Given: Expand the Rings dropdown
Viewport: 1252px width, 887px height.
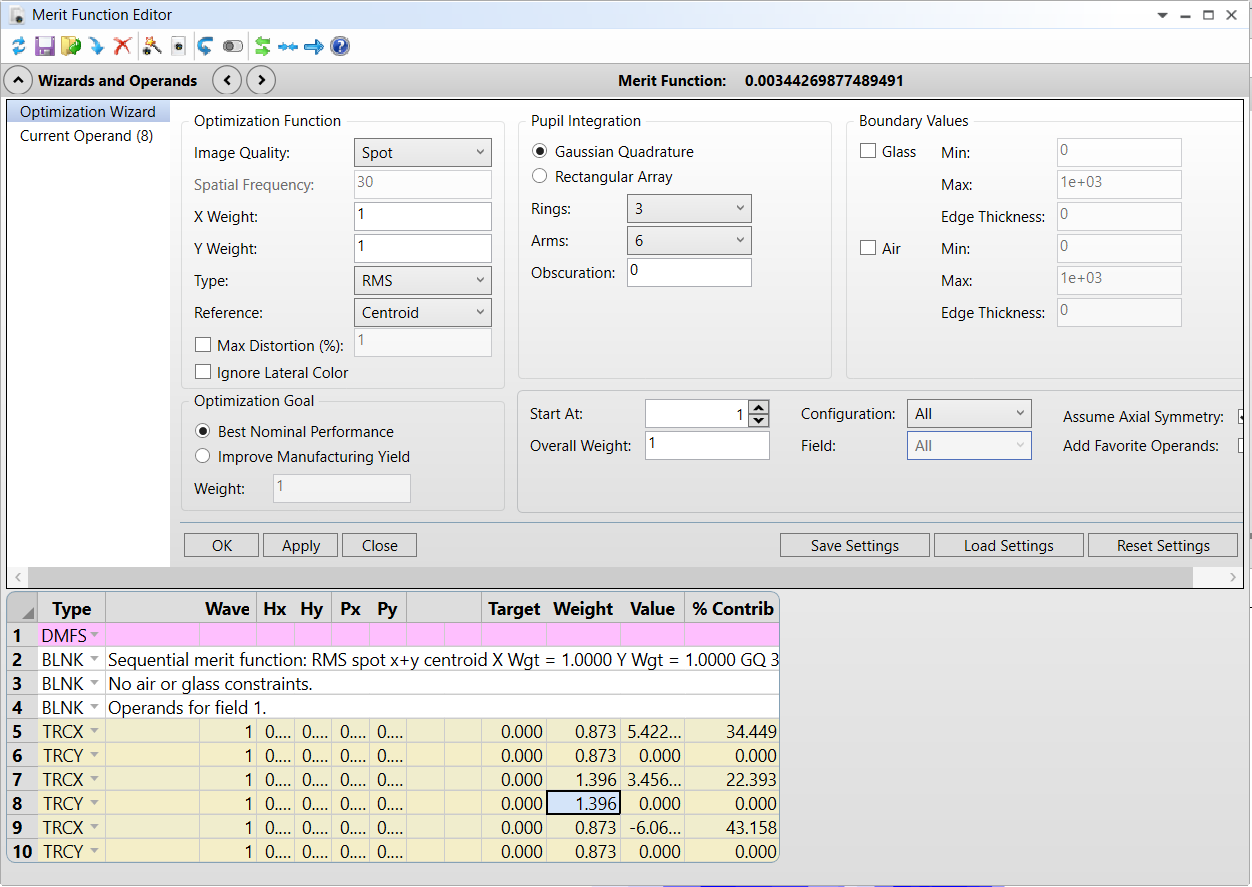Looking at the screenshot, I should click(x=688, y=209).
